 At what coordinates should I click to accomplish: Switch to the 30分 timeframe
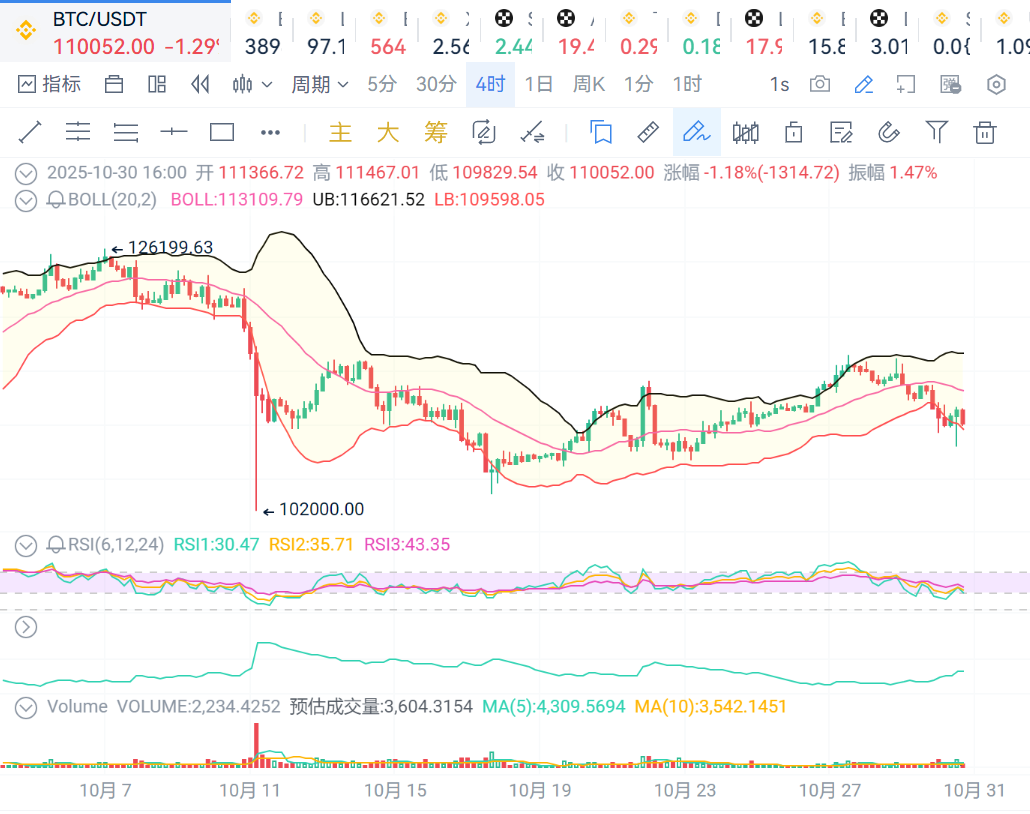click(435, 84)
